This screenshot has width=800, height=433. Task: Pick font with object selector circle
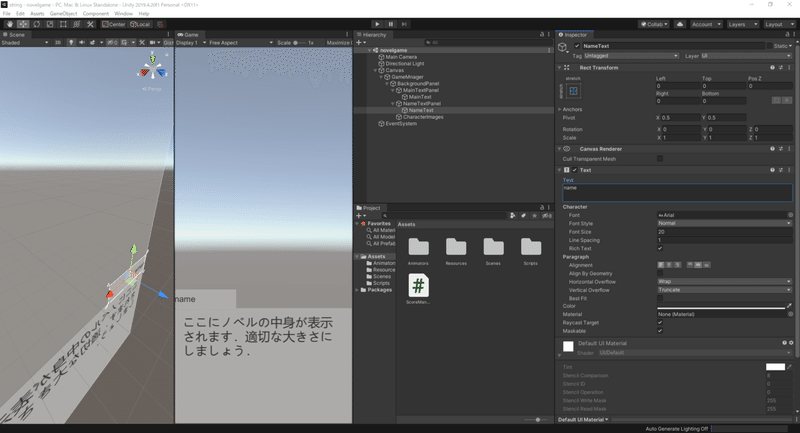tap(790, 215)
